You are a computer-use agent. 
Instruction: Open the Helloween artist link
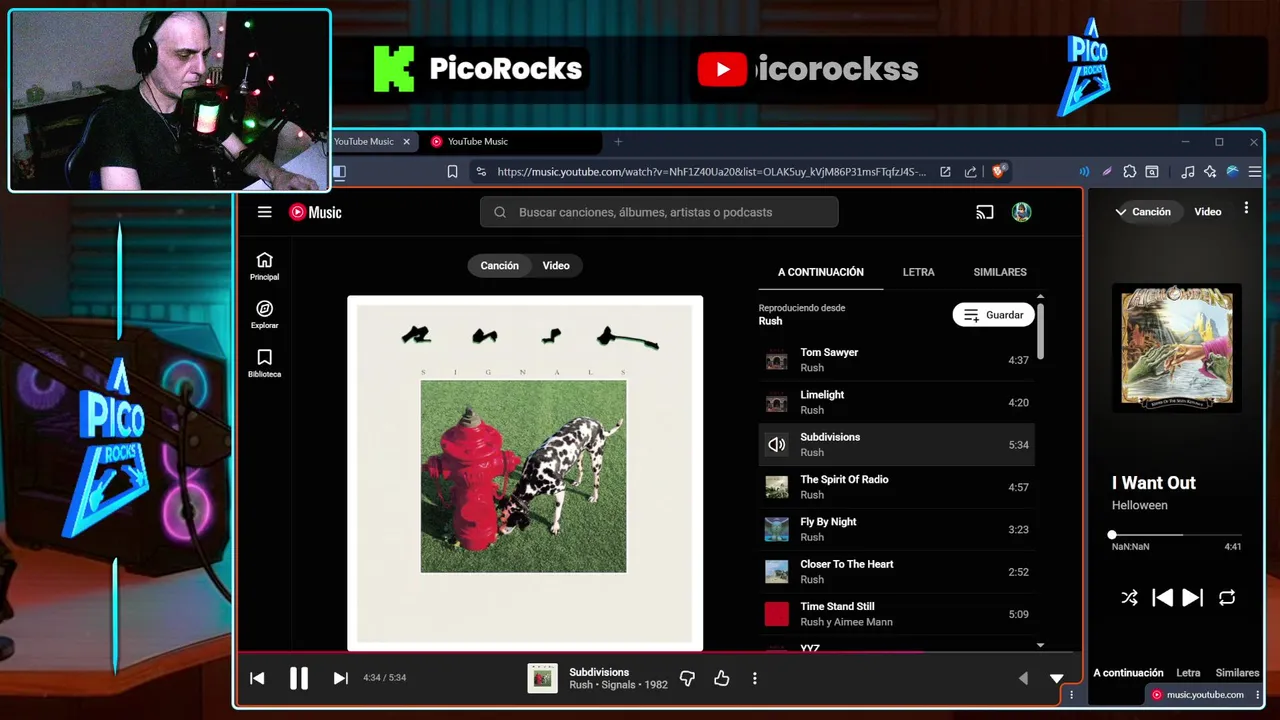(1139, 505)
